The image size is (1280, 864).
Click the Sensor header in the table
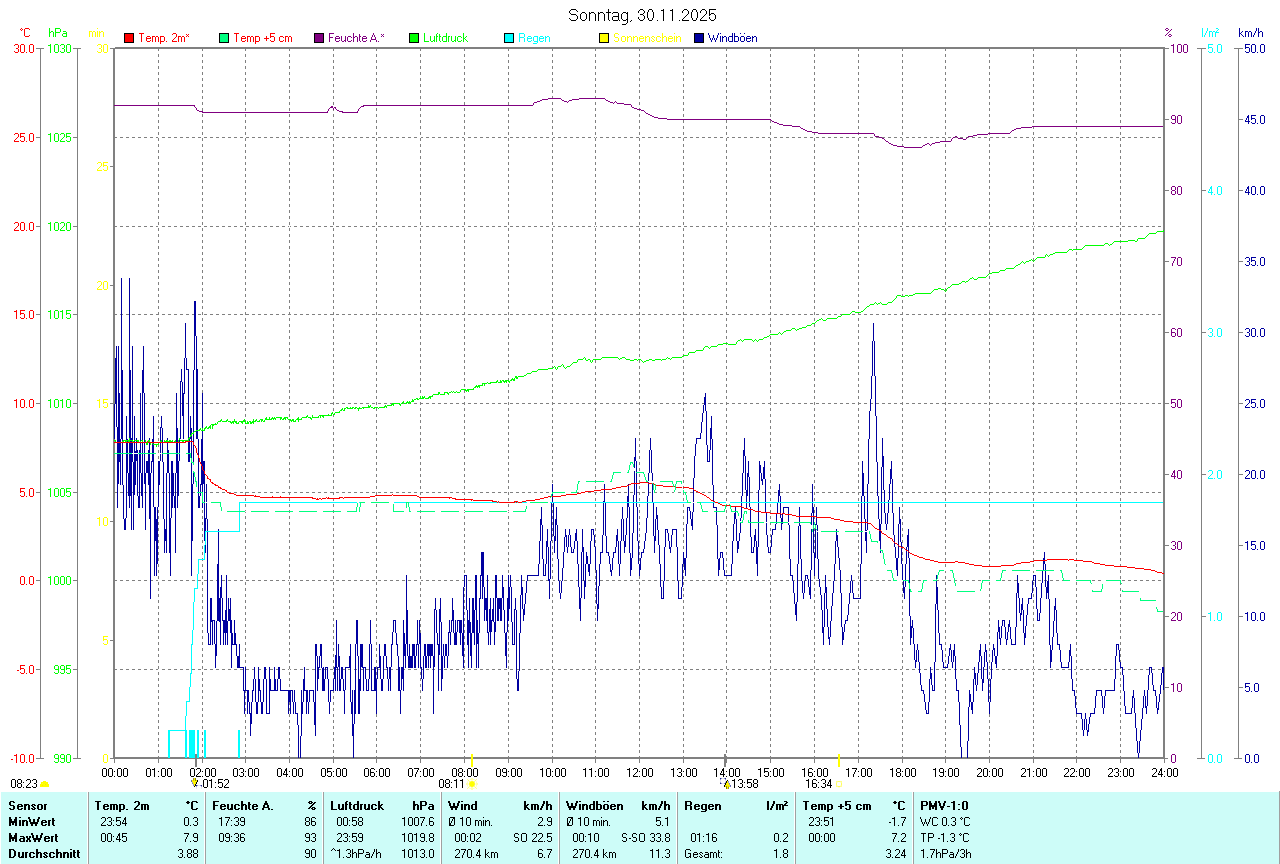[x=27, y=805]
